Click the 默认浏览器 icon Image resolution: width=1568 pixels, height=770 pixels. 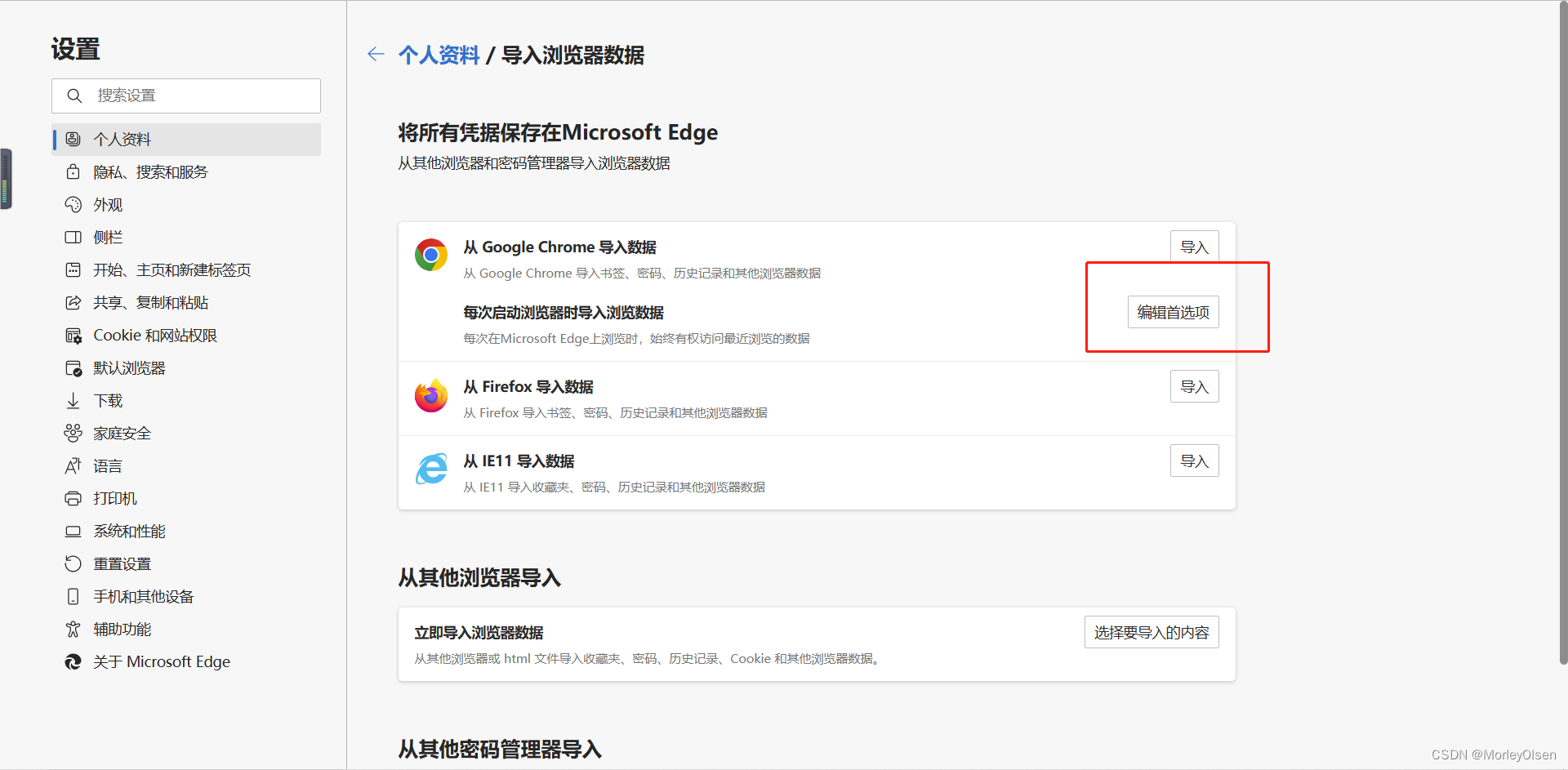point(73,367)
